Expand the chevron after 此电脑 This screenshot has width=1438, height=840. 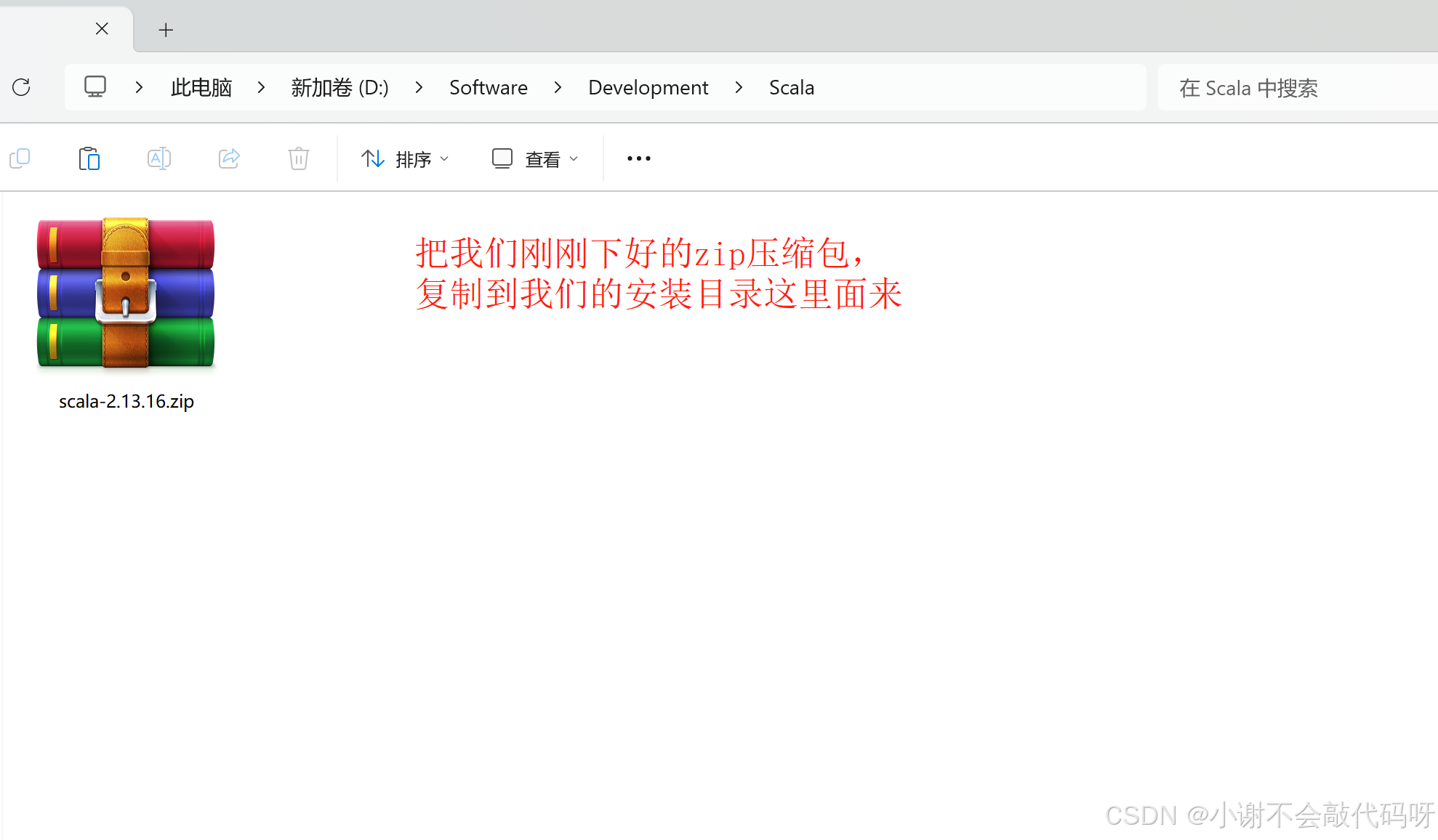[261, 87]
